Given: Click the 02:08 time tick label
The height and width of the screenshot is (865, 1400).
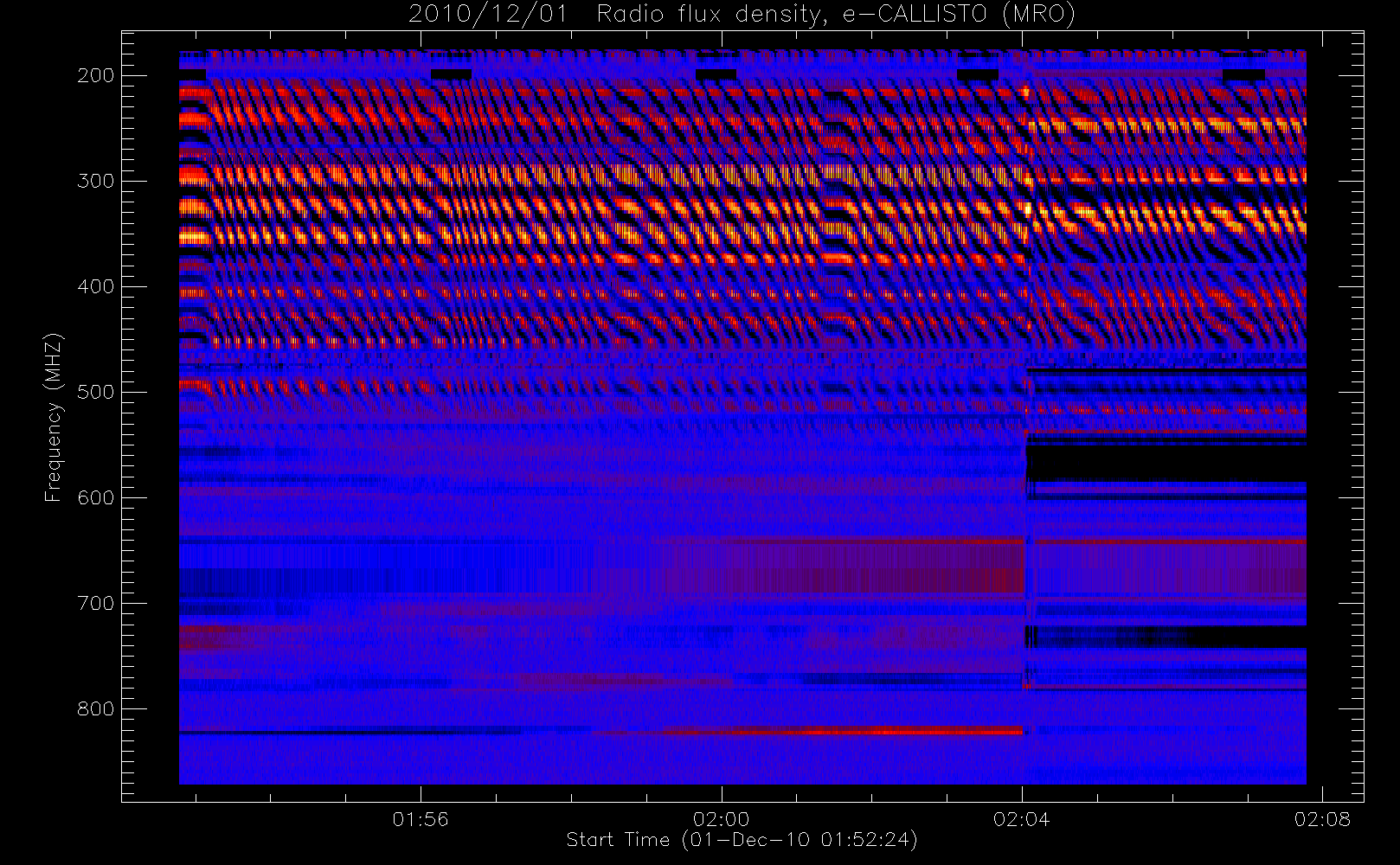Looking at the screenshot, I should [x=1322, y=819].
